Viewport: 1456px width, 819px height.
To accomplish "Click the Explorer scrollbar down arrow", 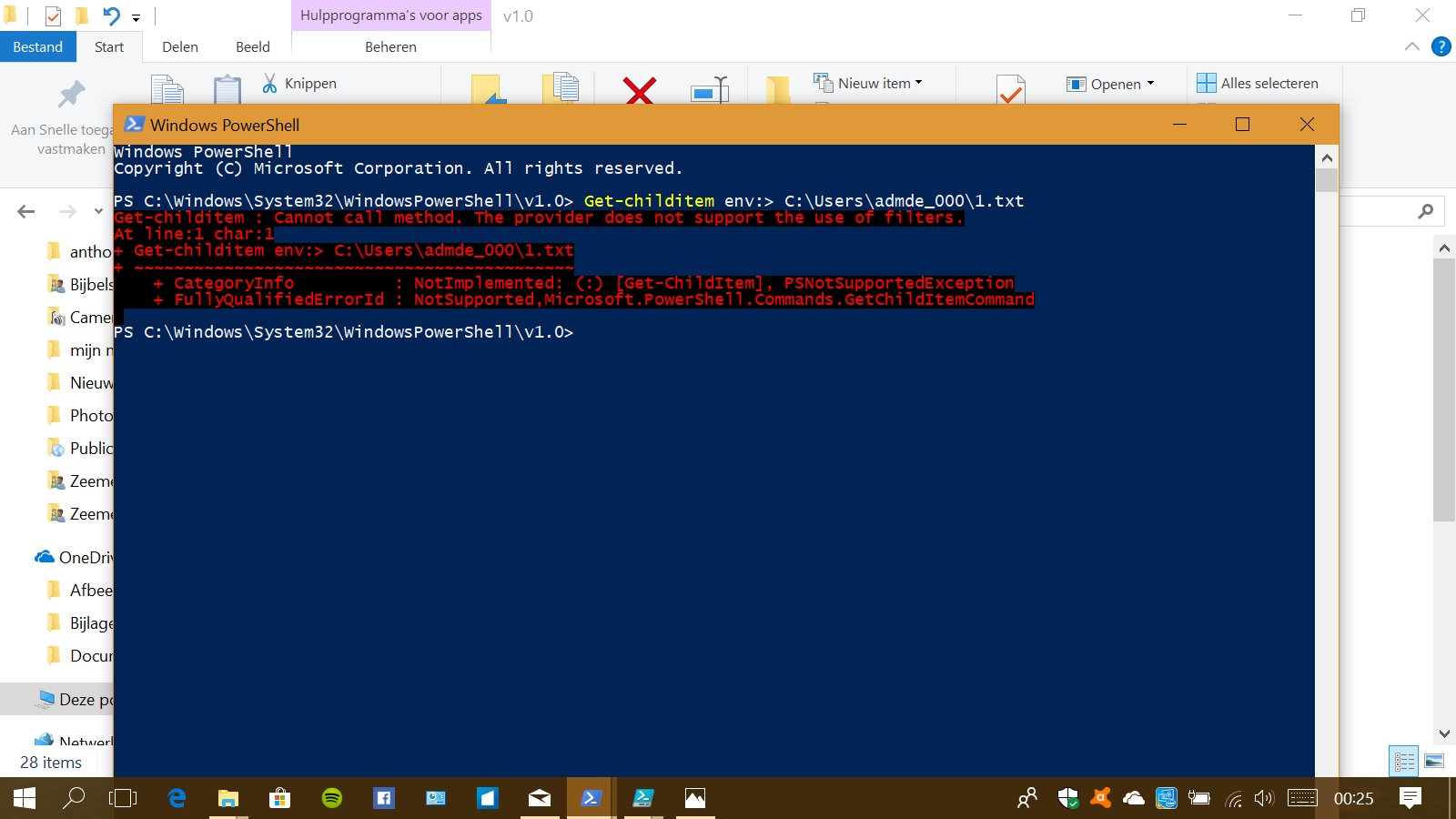I will 1444,733.
